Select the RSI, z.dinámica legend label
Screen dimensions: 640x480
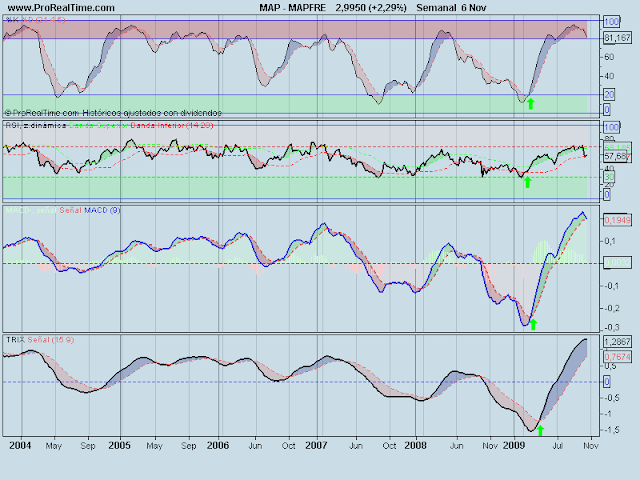[x=36, y=125]
